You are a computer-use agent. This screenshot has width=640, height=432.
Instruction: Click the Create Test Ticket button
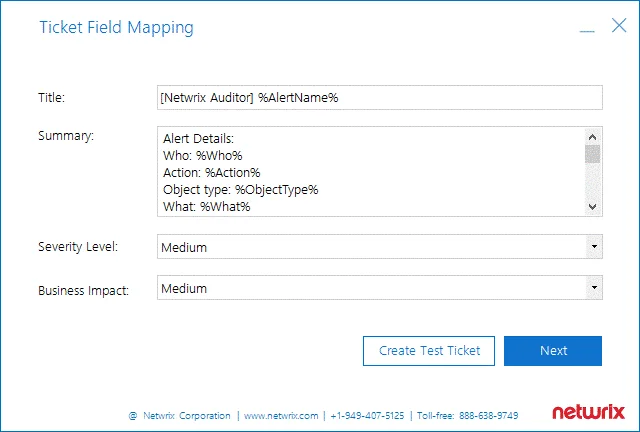429,351
